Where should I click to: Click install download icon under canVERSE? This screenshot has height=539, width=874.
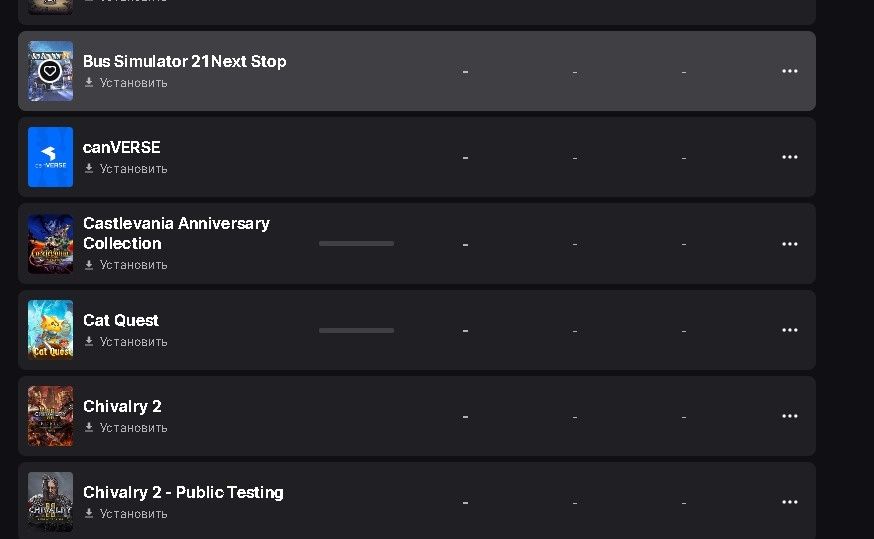tap(89, 169)
